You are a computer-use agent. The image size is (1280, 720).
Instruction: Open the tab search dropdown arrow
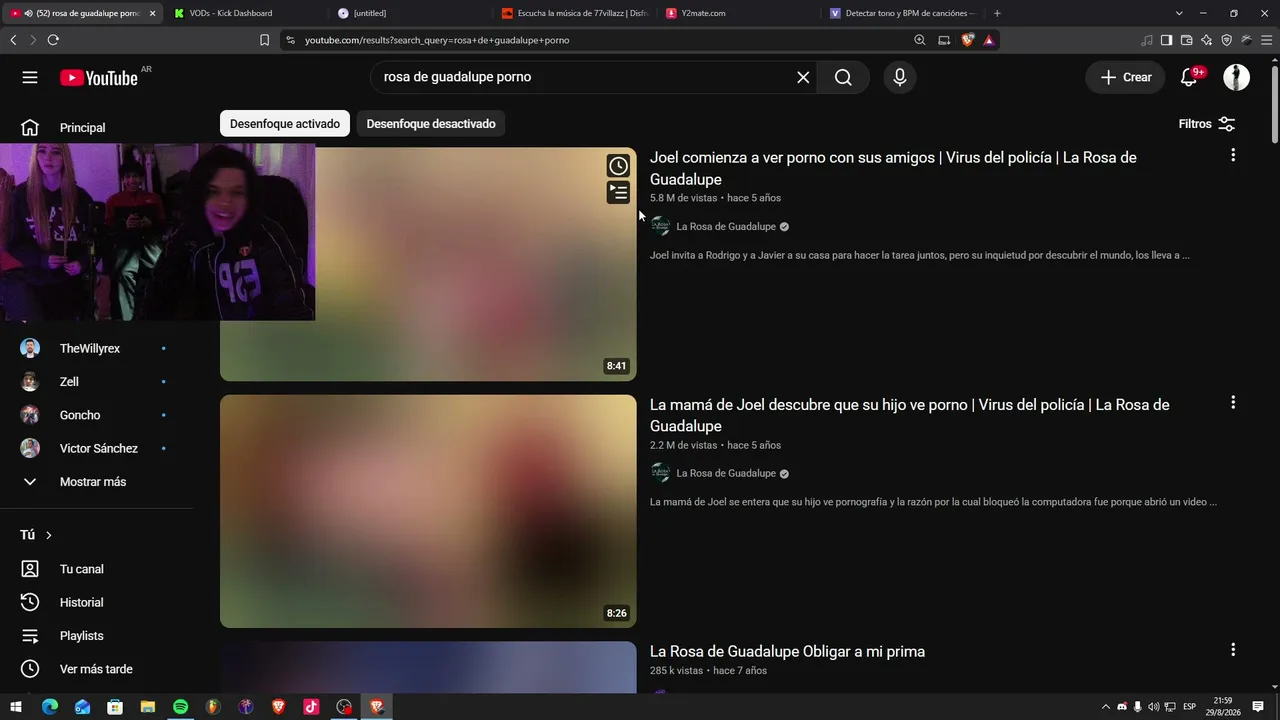pyautogui.click(x=1179, y=13)
